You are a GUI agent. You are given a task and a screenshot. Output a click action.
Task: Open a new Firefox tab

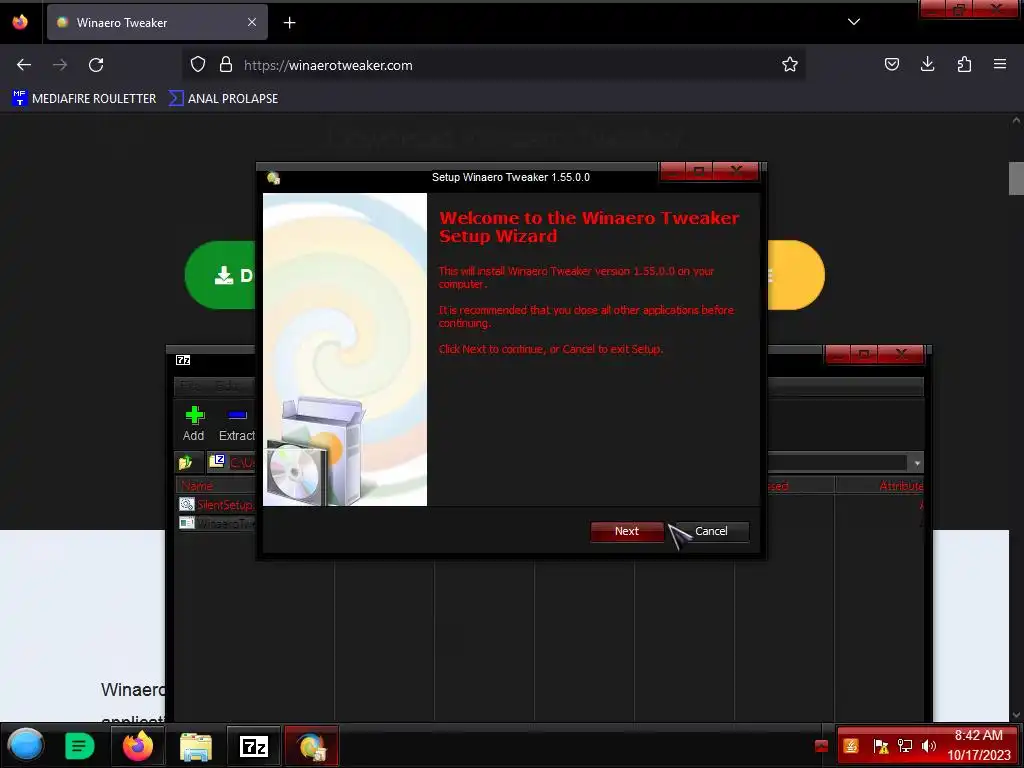tap(289, 23)
